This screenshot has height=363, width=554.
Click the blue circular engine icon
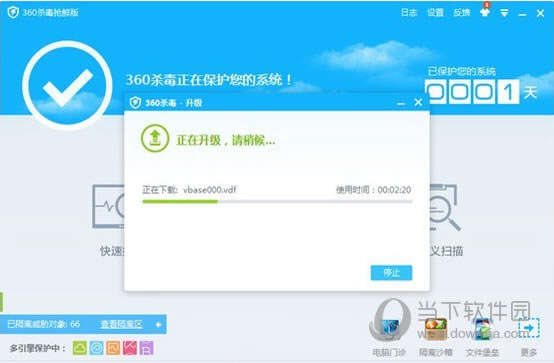tap(96, 348)
